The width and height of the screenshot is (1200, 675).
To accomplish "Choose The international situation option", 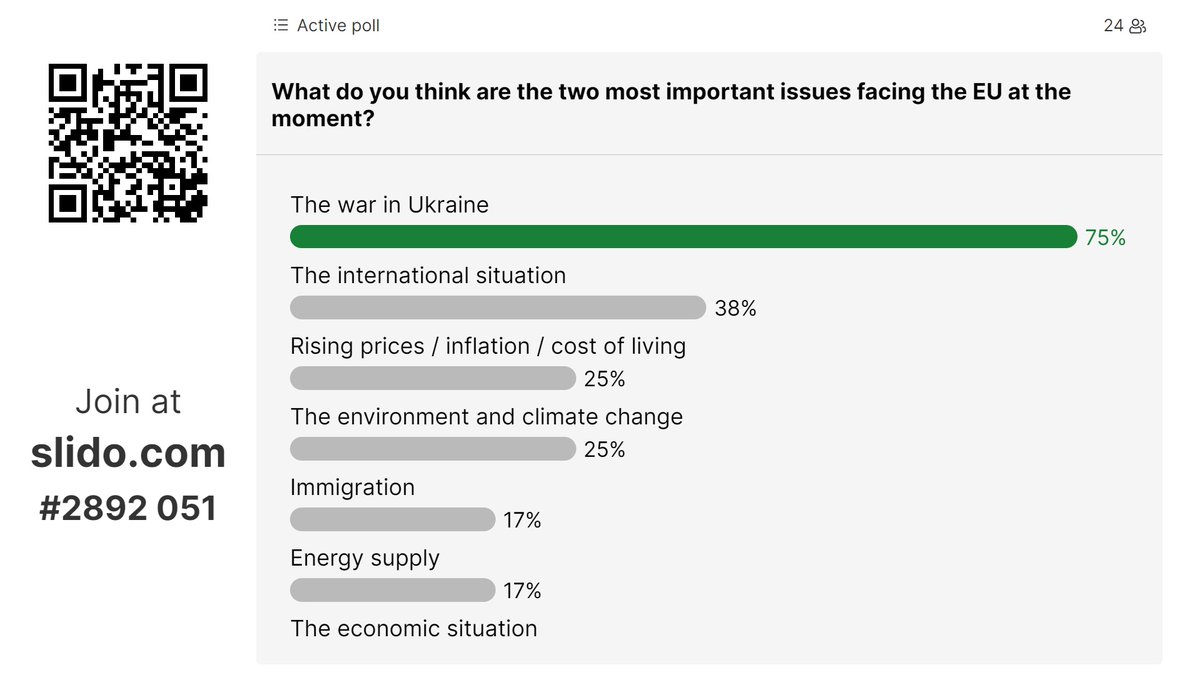I will (428, 275).
